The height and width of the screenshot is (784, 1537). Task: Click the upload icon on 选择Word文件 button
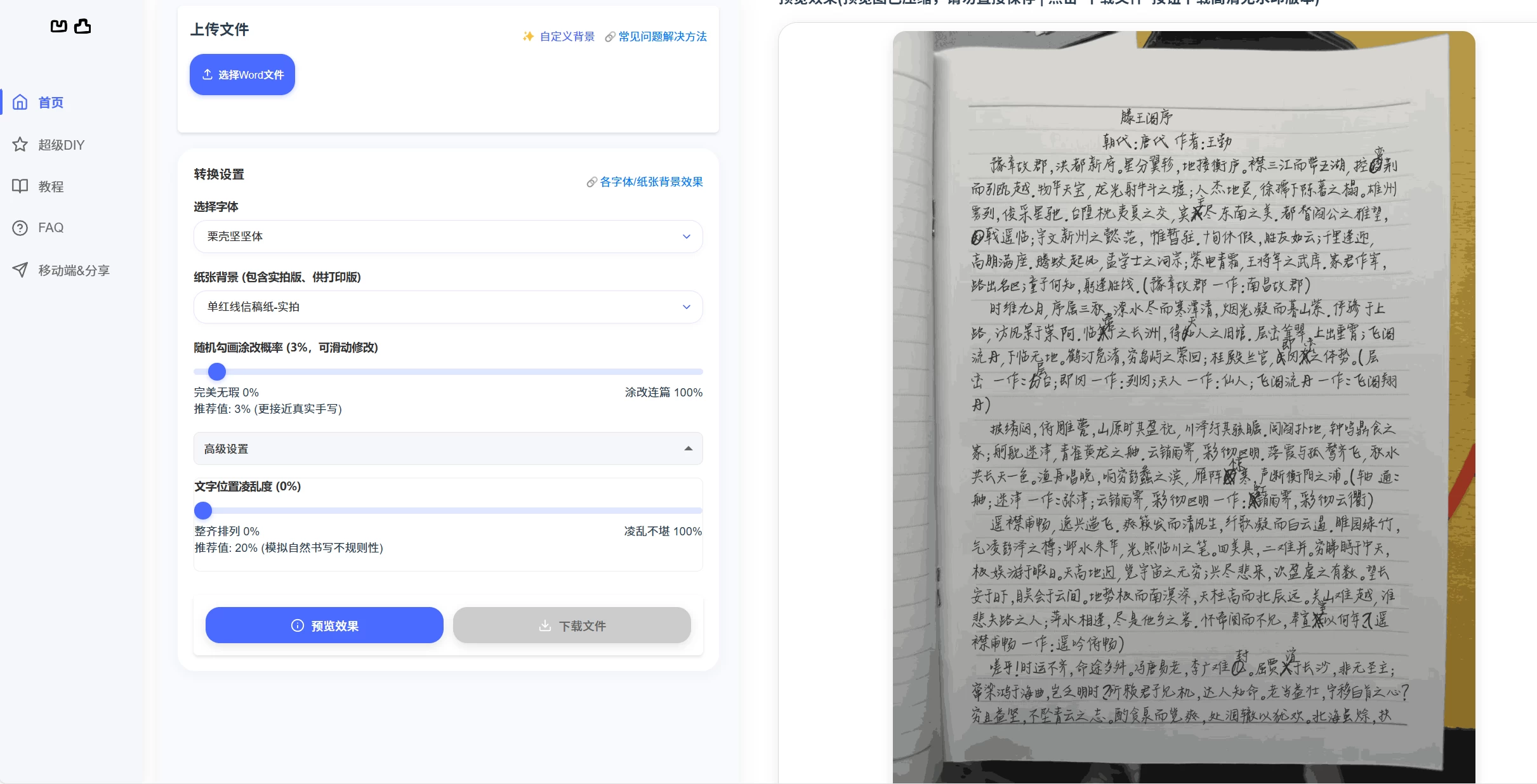click(207, 74)
